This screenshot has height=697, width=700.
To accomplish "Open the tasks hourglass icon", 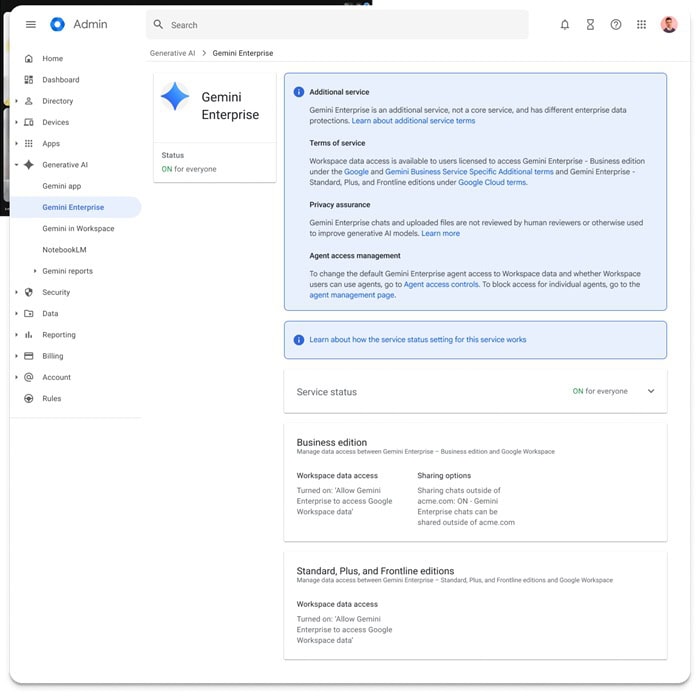I will coord(590,25).
